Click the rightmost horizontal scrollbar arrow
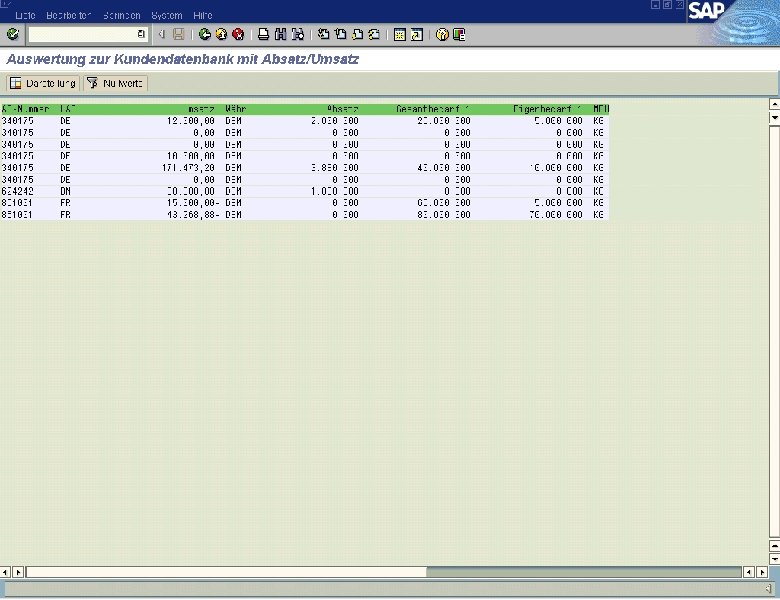The image size is (780, 600). click(x=762, y=572)
